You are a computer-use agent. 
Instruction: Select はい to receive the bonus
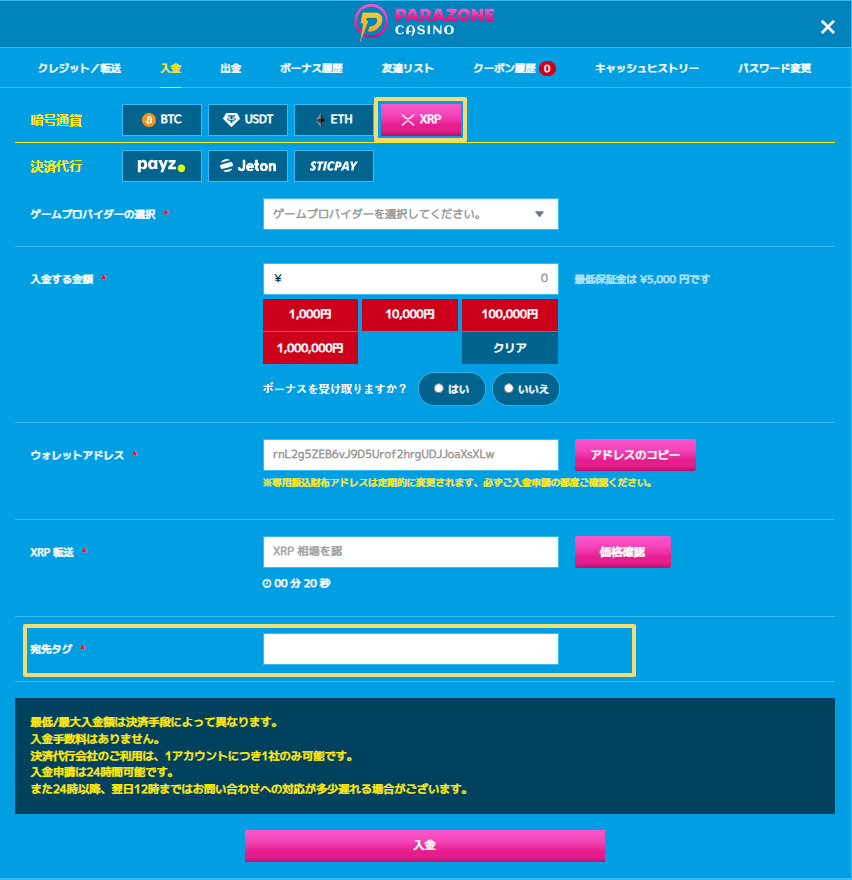(x=452, y=389)
